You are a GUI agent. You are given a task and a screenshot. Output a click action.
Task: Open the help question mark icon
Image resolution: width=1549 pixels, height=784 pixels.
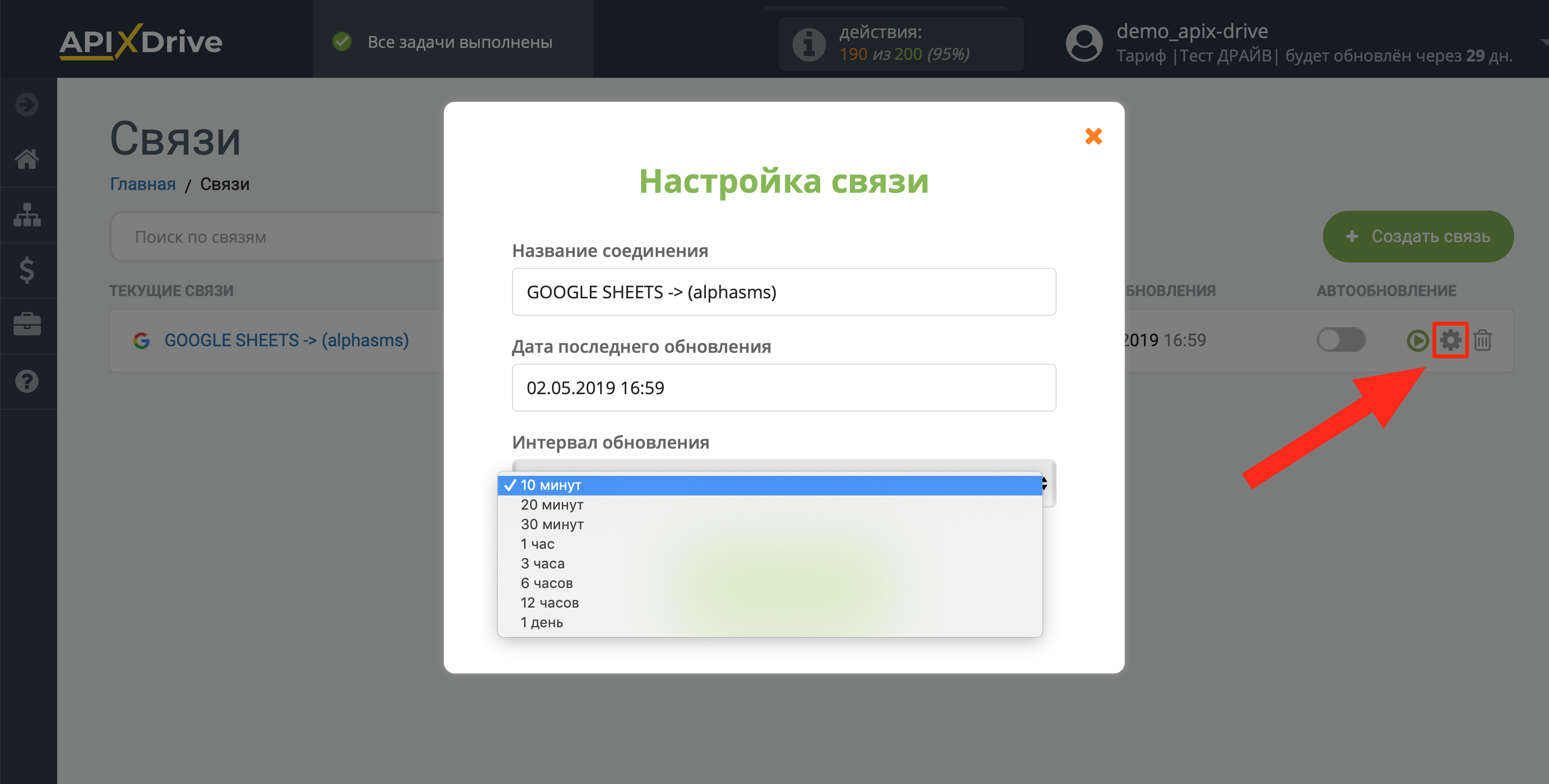pos(27,381)
